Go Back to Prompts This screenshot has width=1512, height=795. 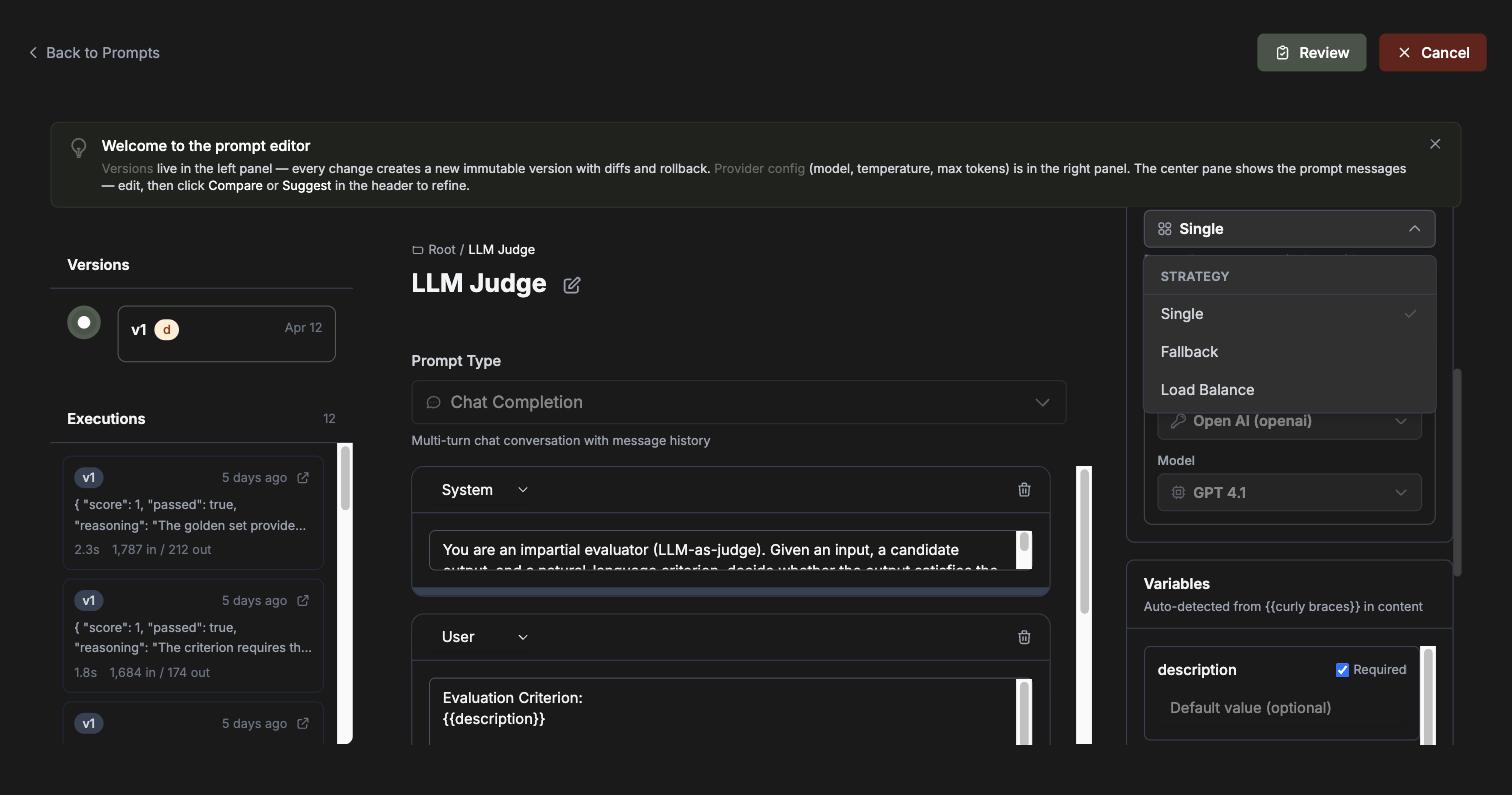click(x=94, y=53)
